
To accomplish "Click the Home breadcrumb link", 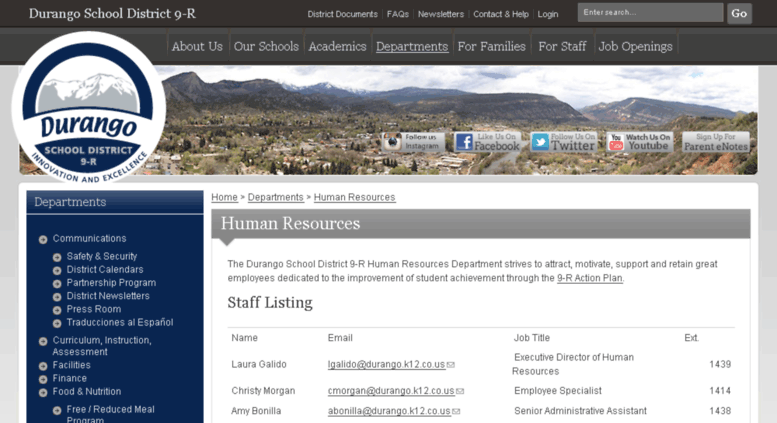I will click(x=224, y=197).
